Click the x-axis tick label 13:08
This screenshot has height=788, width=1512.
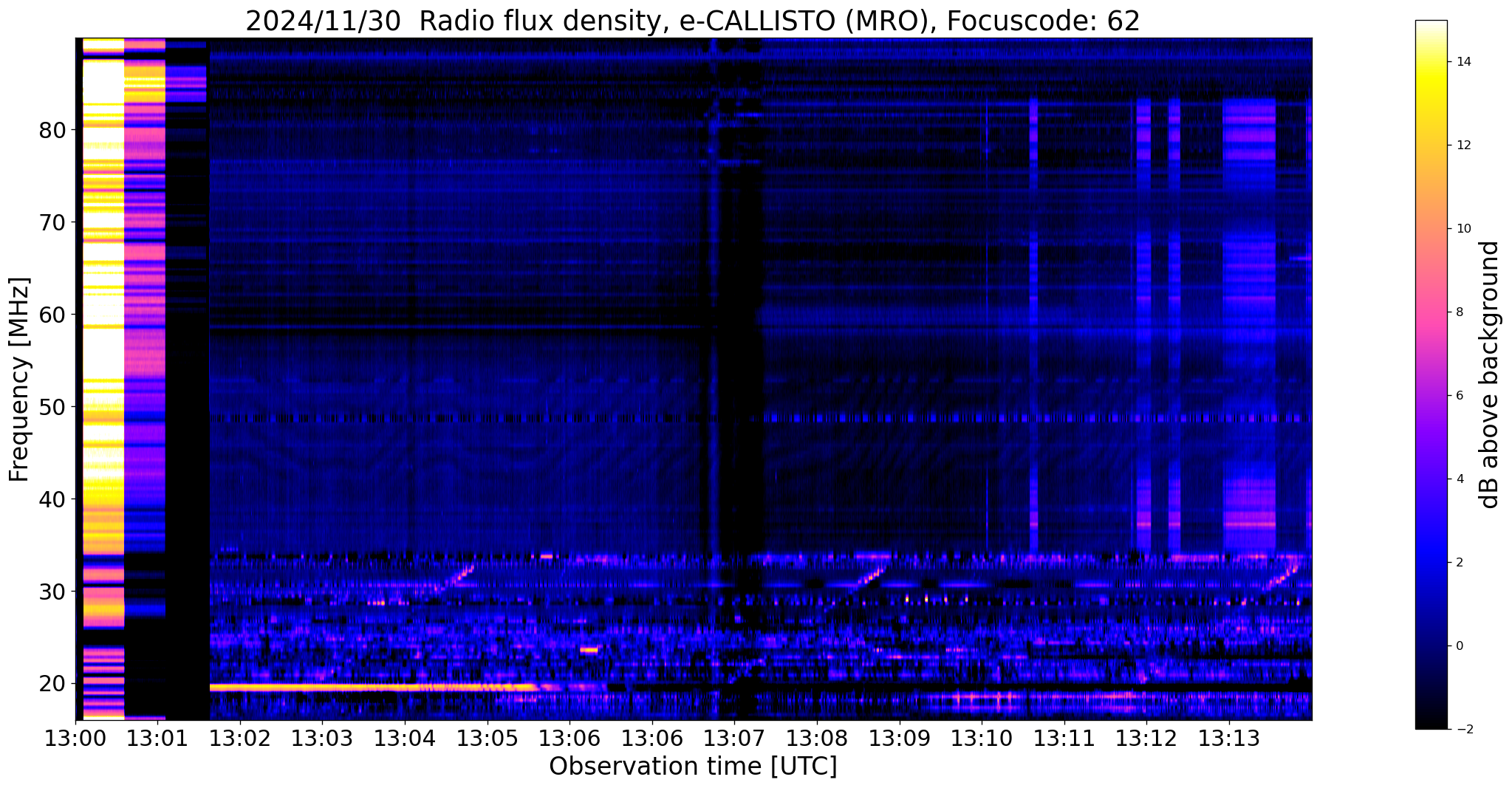click(x=817, y=738)
